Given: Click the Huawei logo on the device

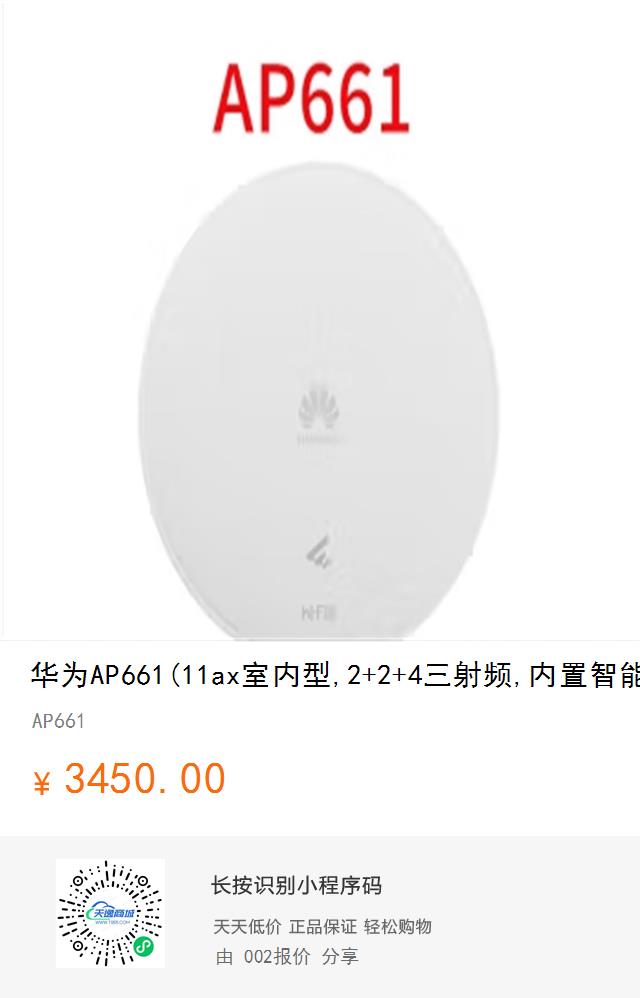Looking at the screenshot, I should [x=319, y=410].
